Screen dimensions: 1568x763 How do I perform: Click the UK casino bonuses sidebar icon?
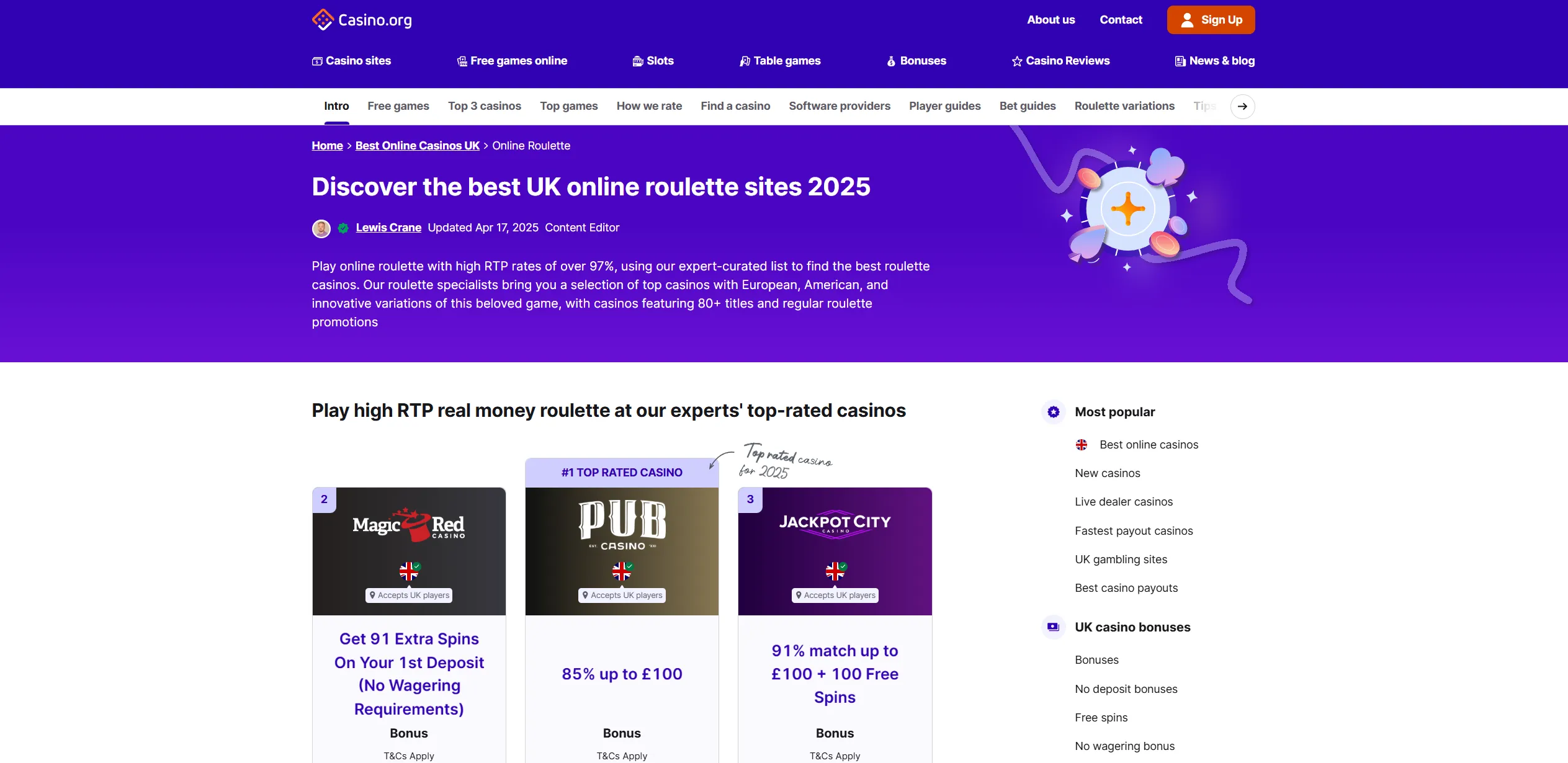1053,627
